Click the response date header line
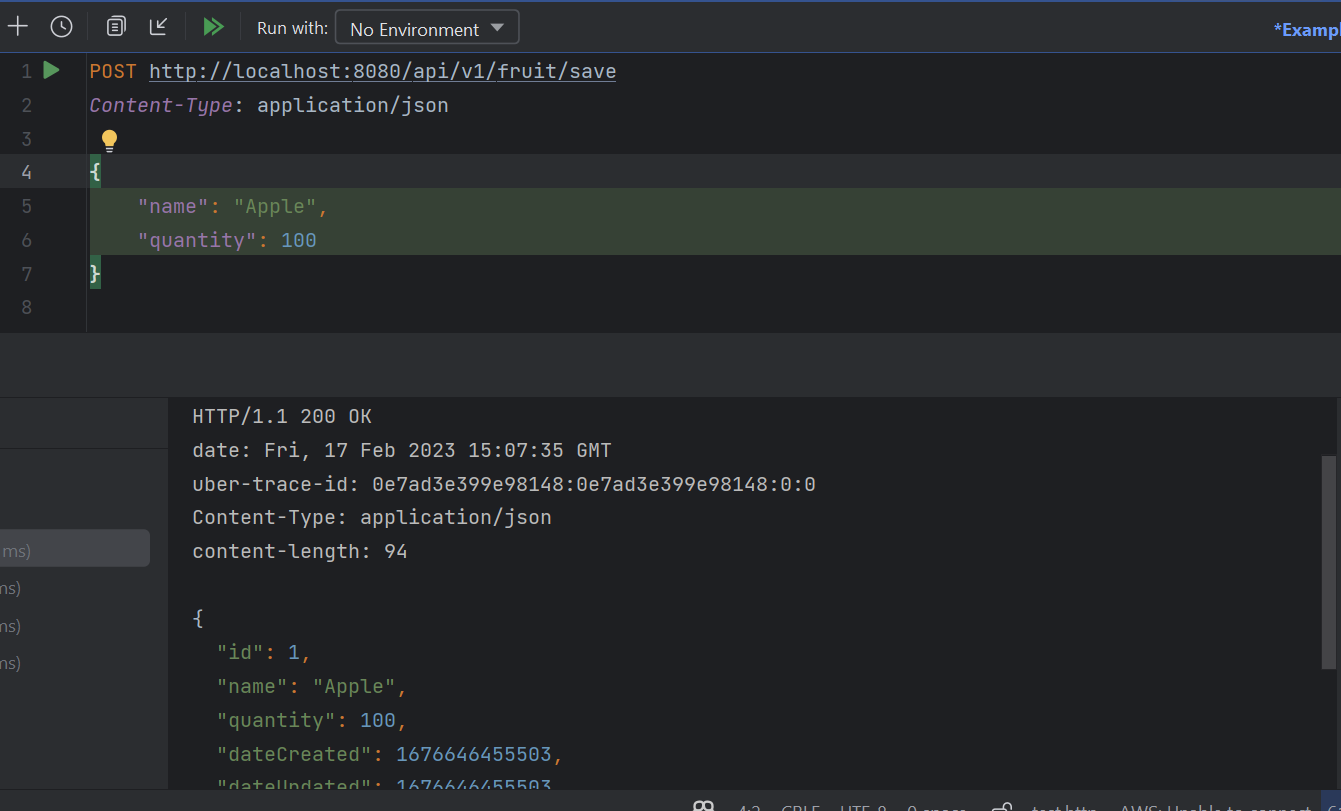The height and width of the screenshot is (811, 1341). (401, 450)
